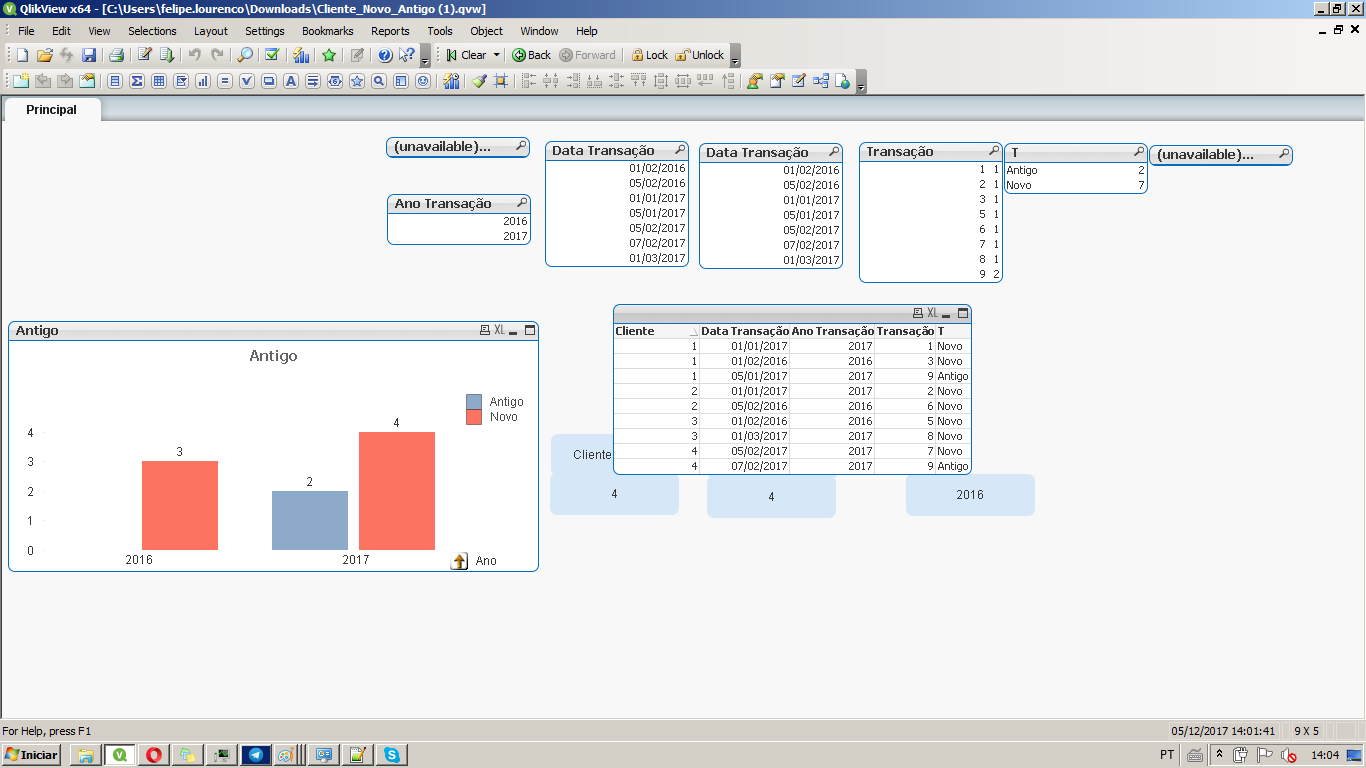1366x768 pixels.
Task: Open the Bookmarks menu
Action: (x=328, y=31)
